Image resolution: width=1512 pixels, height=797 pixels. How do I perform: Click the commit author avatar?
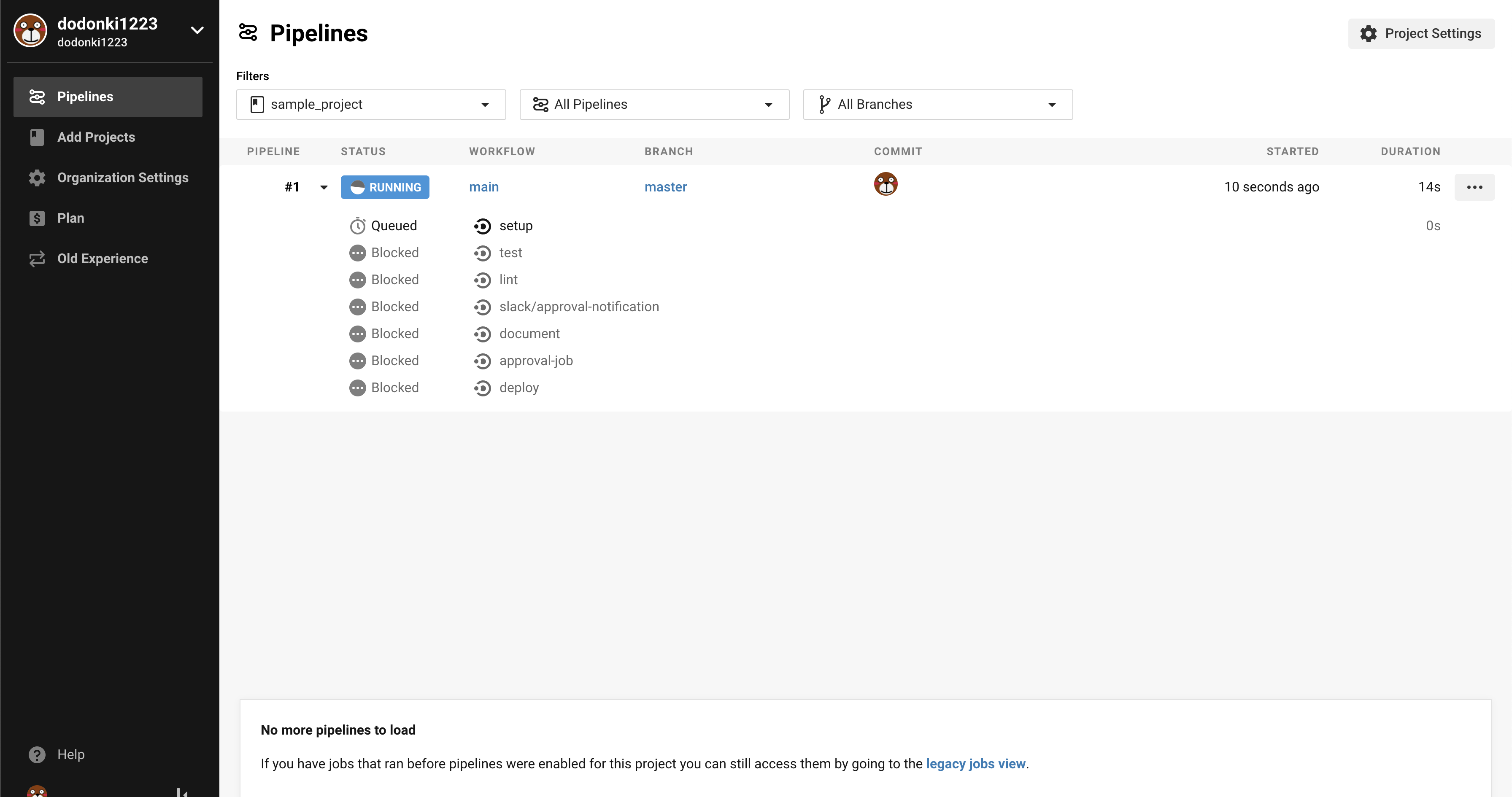click(x=885, y=184)
